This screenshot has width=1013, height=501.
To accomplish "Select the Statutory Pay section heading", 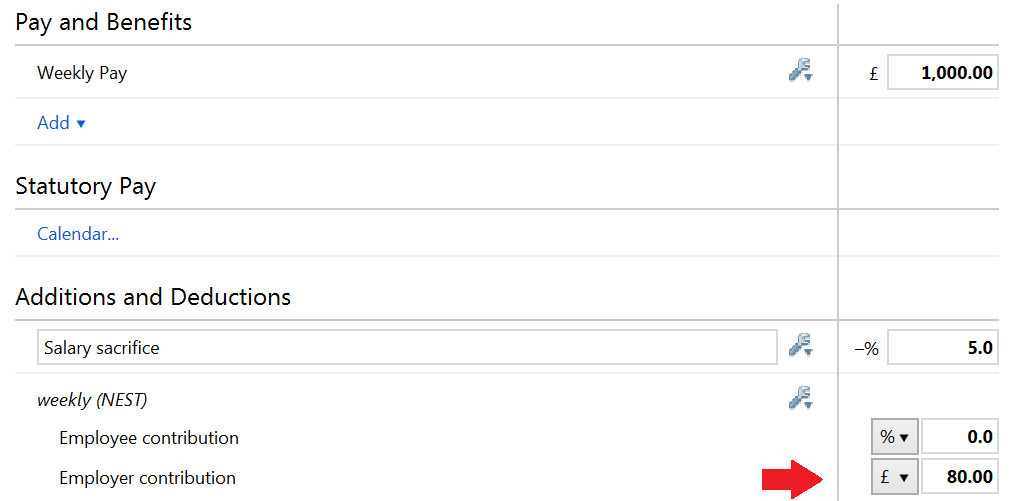I will 85,187.
